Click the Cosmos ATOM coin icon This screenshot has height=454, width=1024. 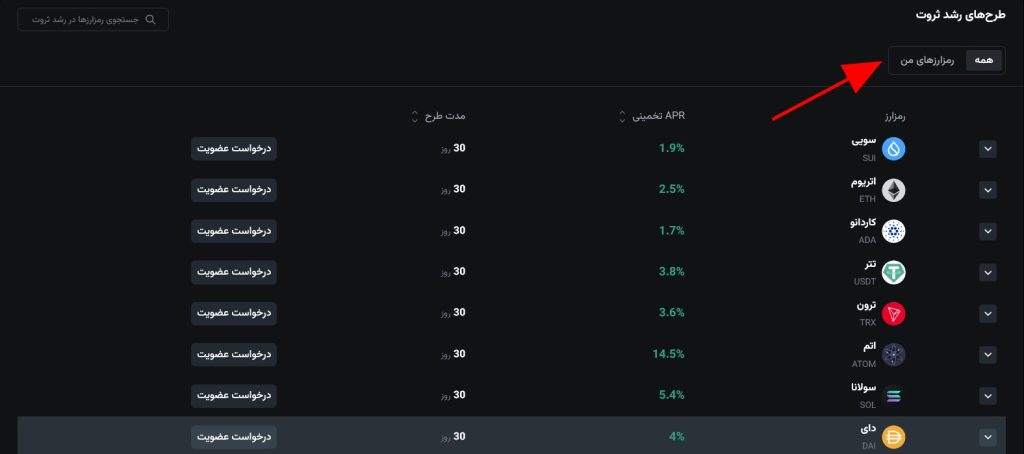tap(893, 354)
